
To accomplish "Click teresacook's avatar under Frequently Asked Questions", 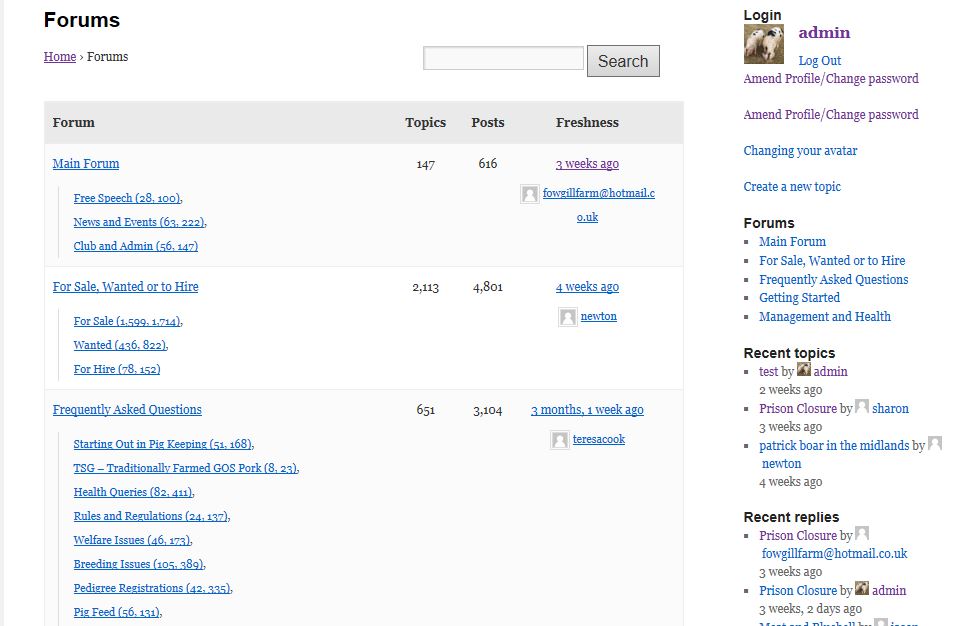I will pos(559,439).
